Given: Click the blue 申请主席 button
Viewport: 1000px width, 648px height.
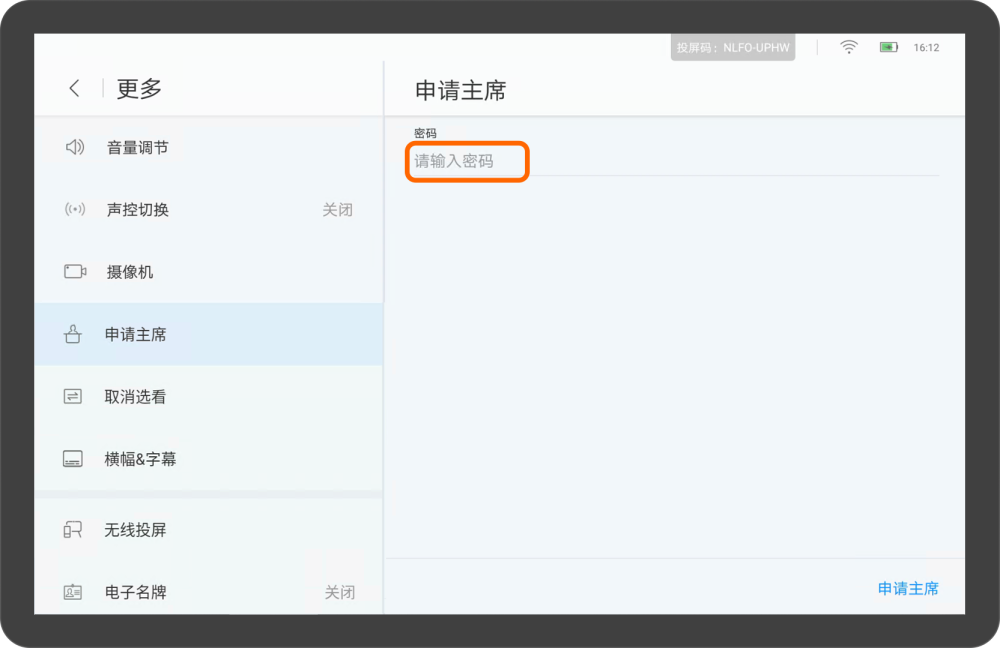Looking at the screenshot, I should pos(907,588).
